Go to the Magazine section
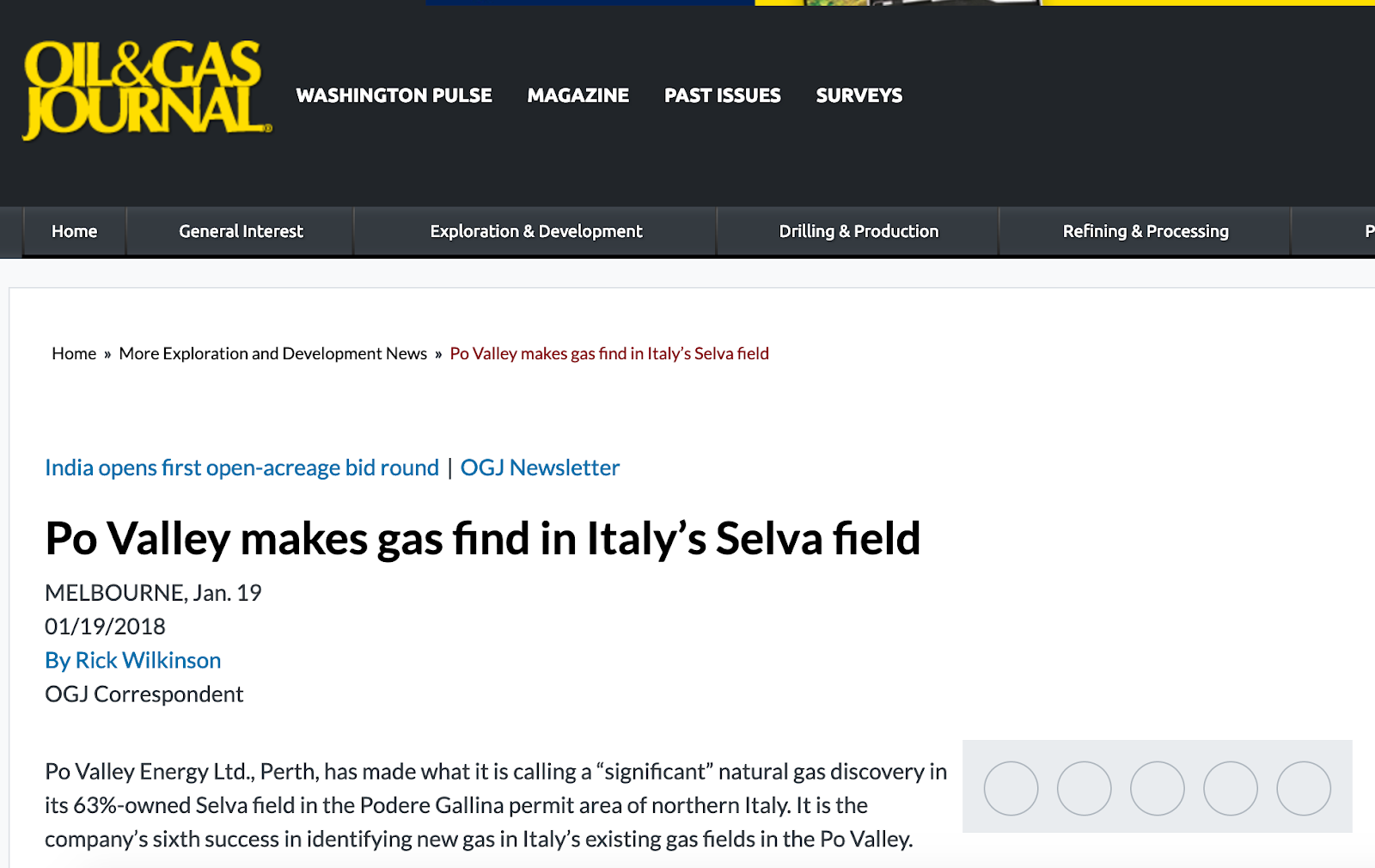This screenshot has height=868, width=1375. (578, 95)
